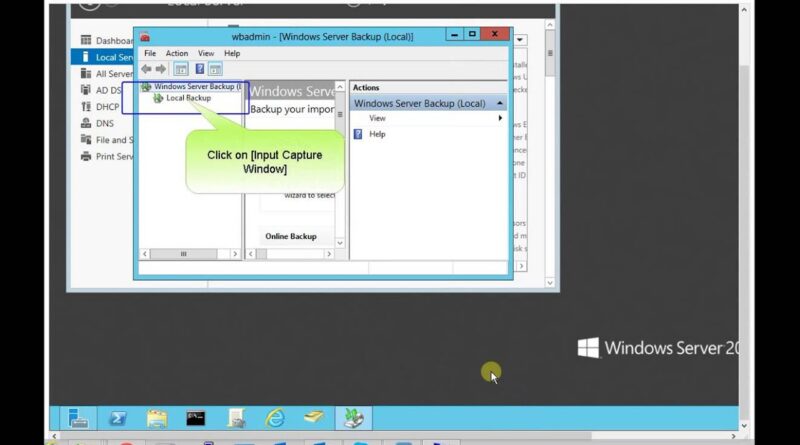800x445 pixels.
Task: Launch Internet Explorer from the taskbar
Action: (275, 418)
